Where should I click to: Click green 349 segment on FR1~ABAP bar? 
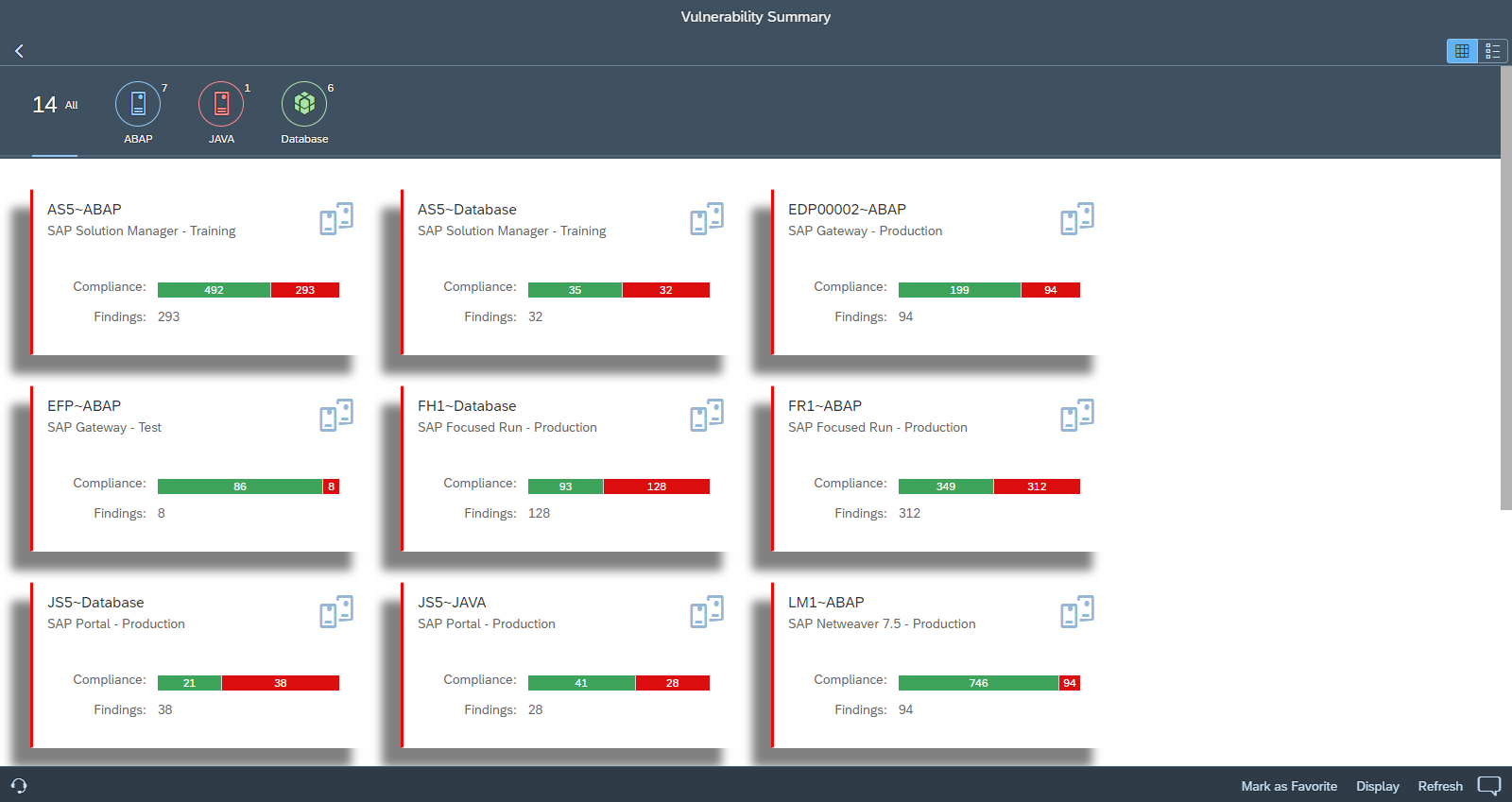pyautogui.click(x=945, y=486)
